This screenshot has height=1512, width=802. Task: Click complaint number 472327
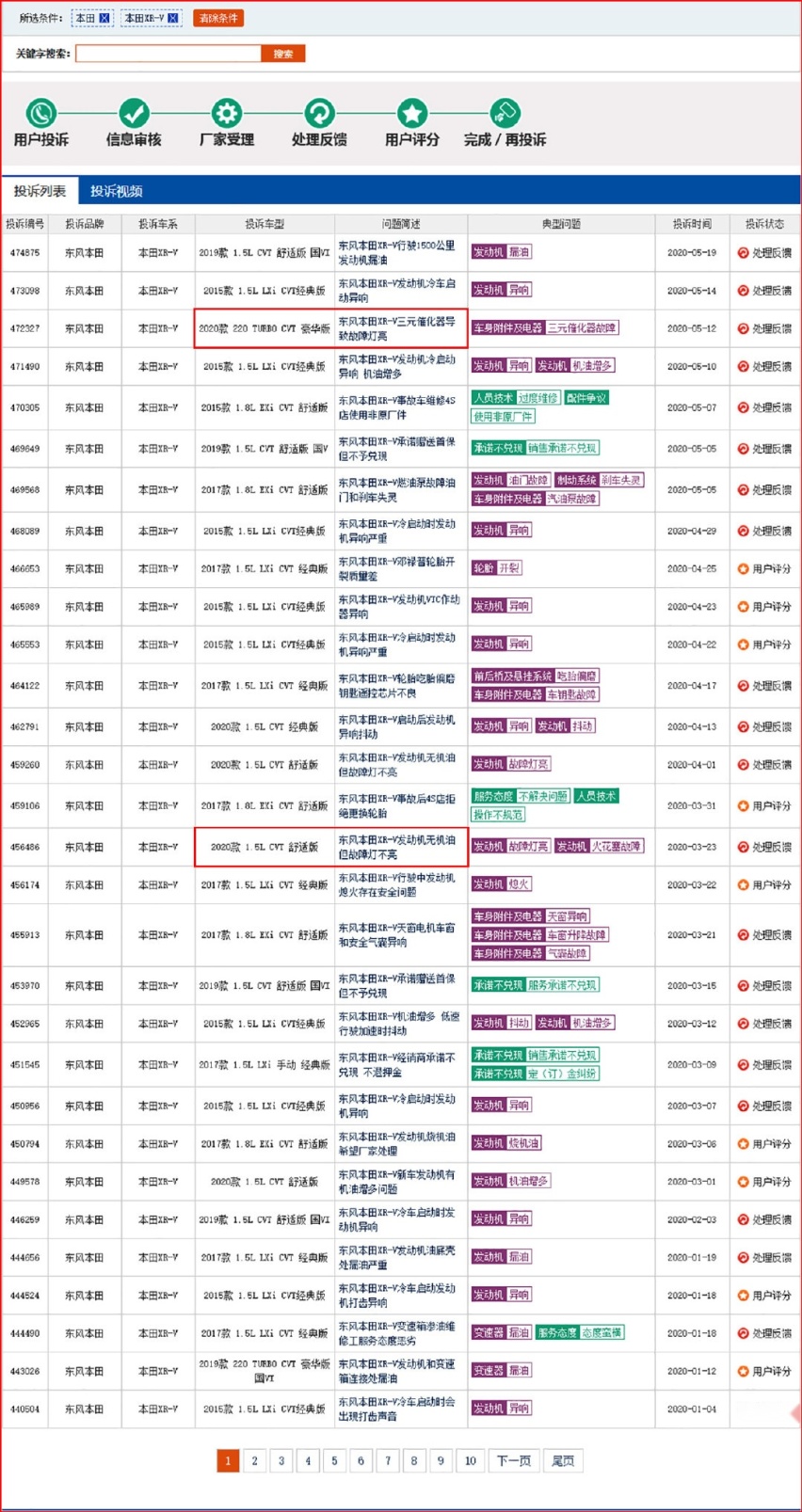point(24,329)
